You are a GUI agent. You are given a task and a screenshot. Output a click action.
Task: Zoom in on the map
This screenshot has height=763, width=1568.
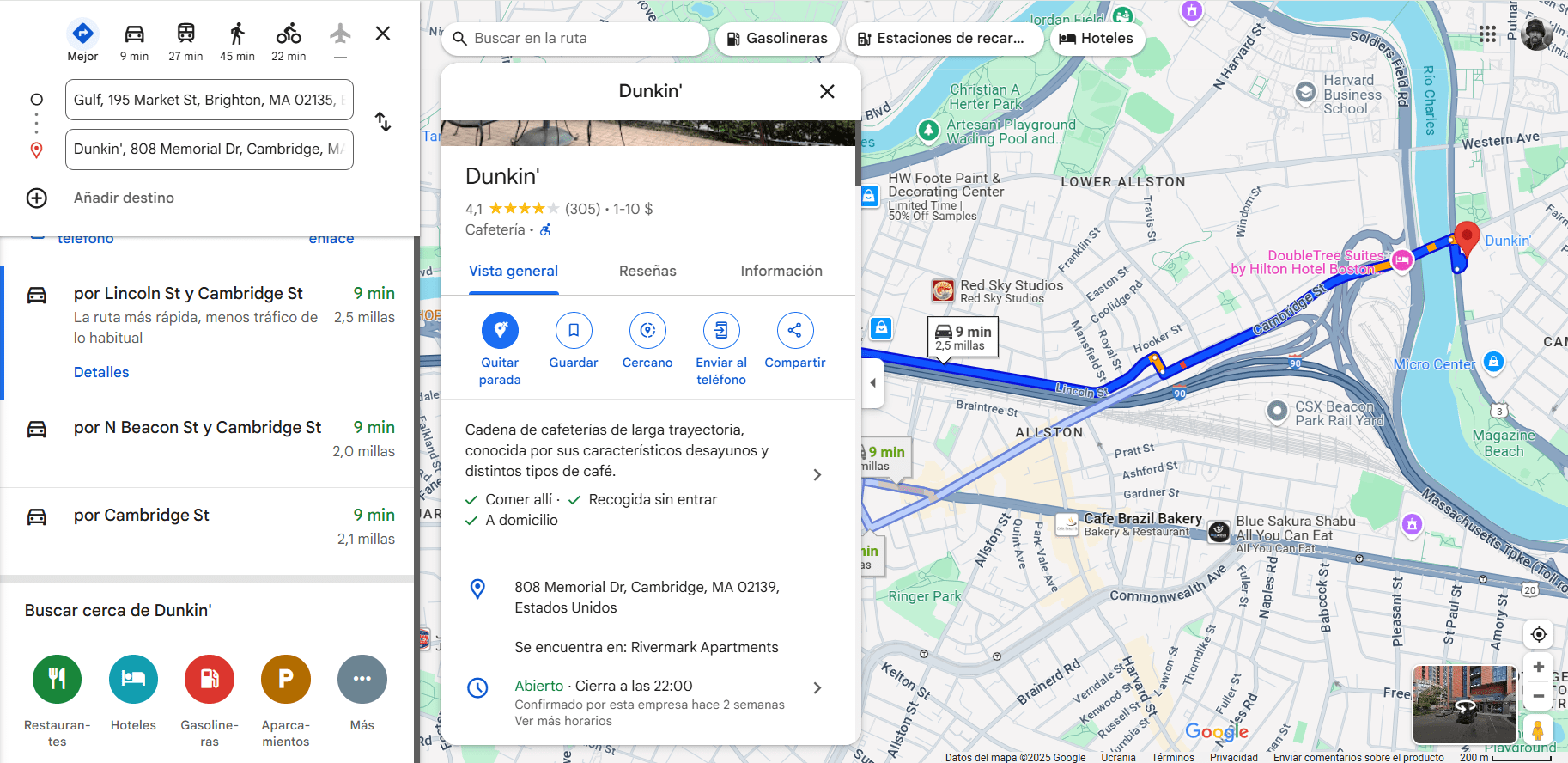pos(1539,667)
